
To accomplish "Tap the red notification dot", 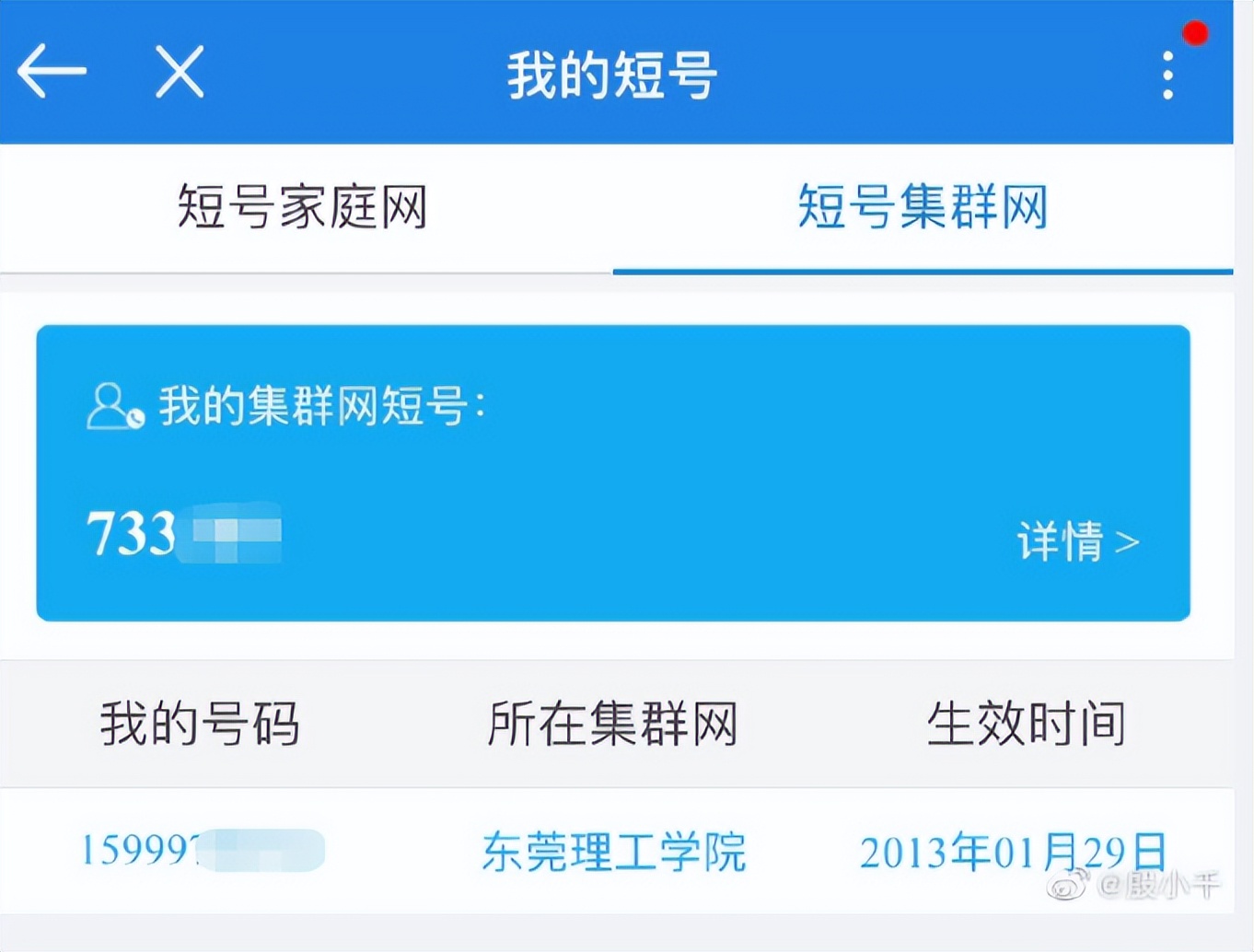I will (1195, 31).
